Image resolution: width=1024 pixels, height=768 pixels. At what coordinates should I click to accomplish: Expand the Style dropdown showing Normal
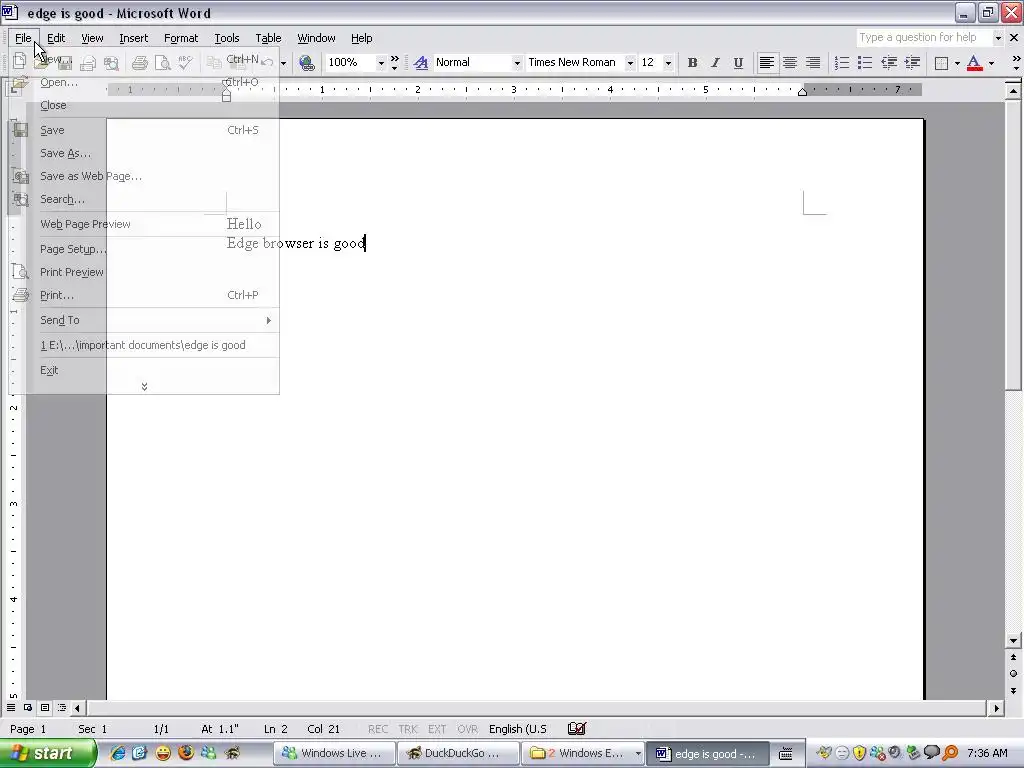(x=517, y=63)
